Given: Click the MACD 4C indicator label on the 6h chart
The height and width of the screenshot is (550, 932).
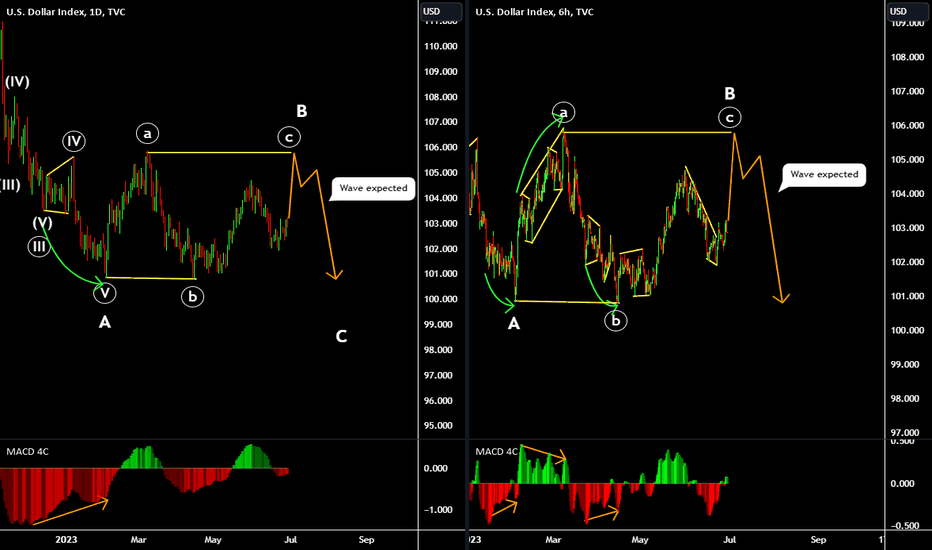Looking at the screenshot, I should 496,452.
